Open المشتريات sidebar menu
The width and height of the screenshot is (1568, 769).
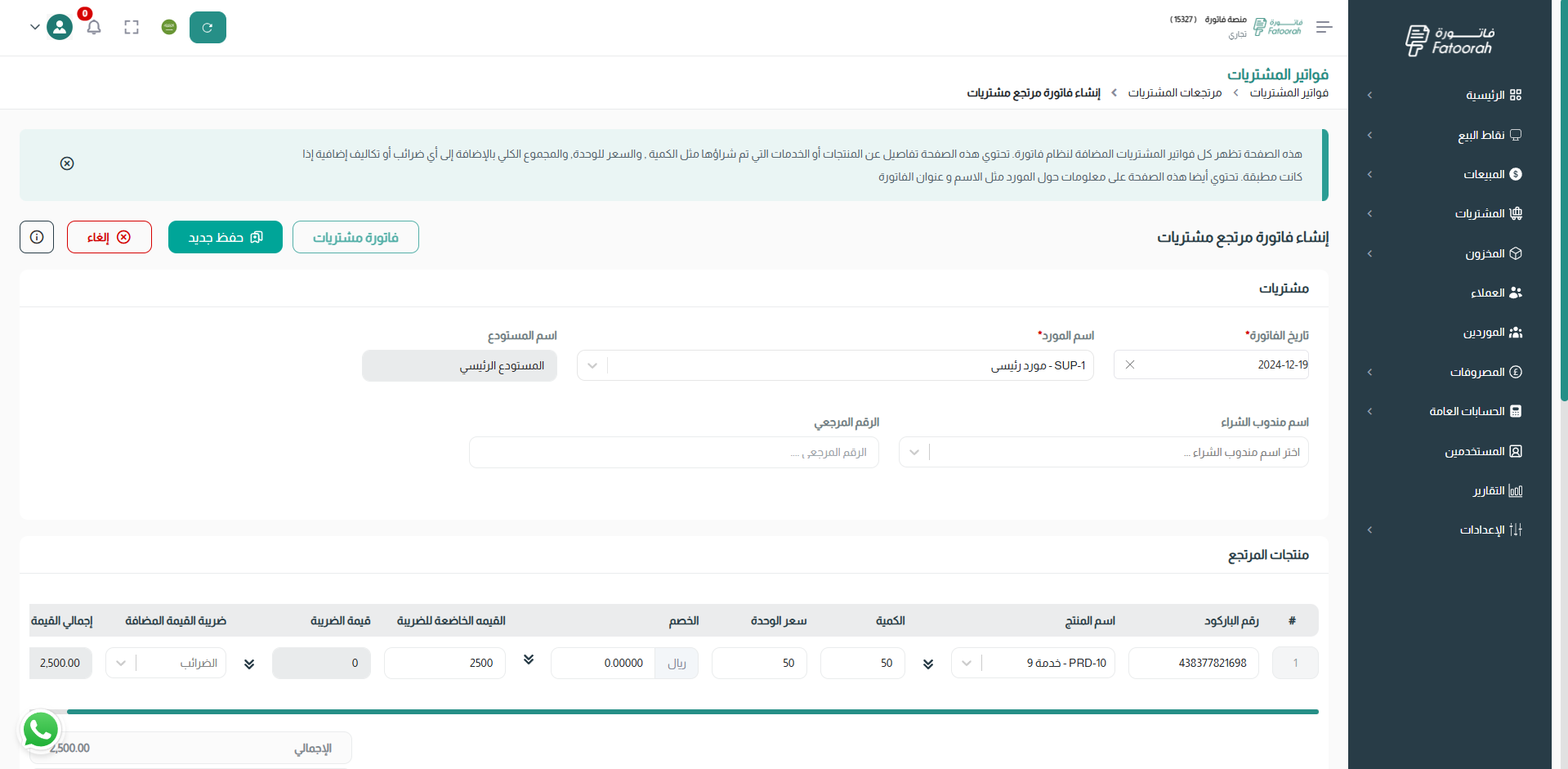(1488, 213)
